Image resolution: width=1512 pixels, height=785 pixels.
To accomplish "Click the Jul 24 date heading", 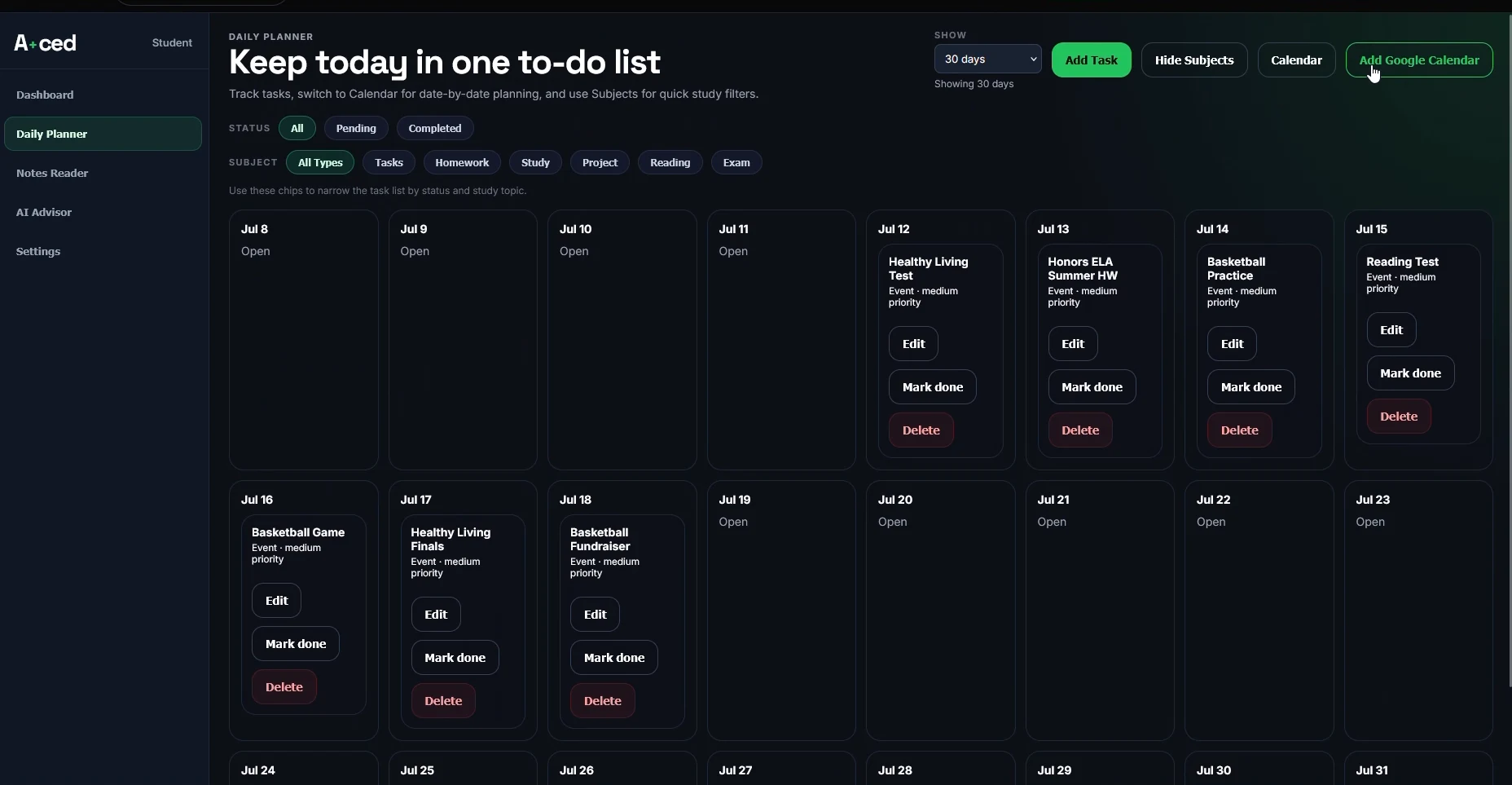I will pos(258,770).
